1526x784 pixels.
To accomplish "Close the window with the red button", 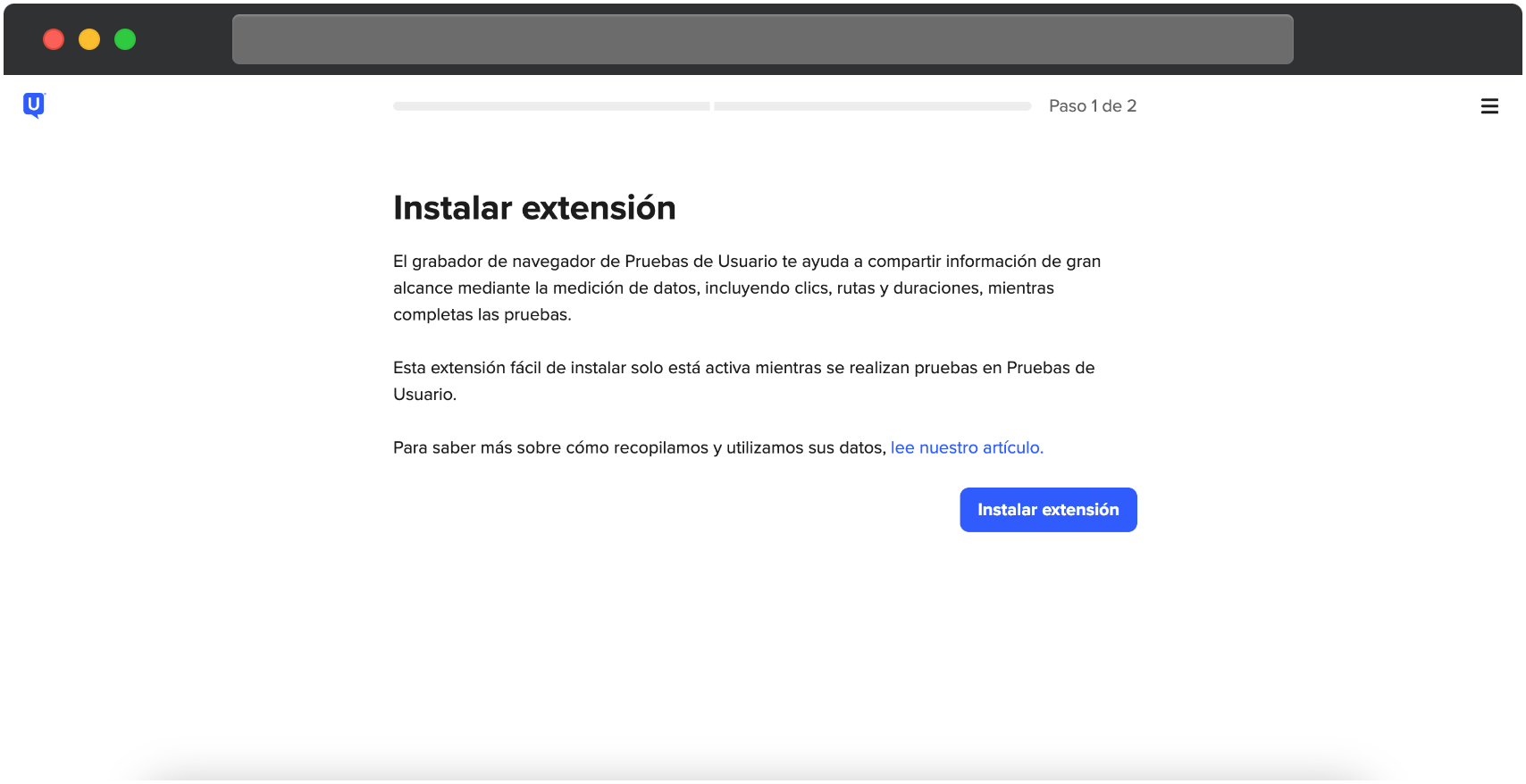I will (x=54, y=39).
